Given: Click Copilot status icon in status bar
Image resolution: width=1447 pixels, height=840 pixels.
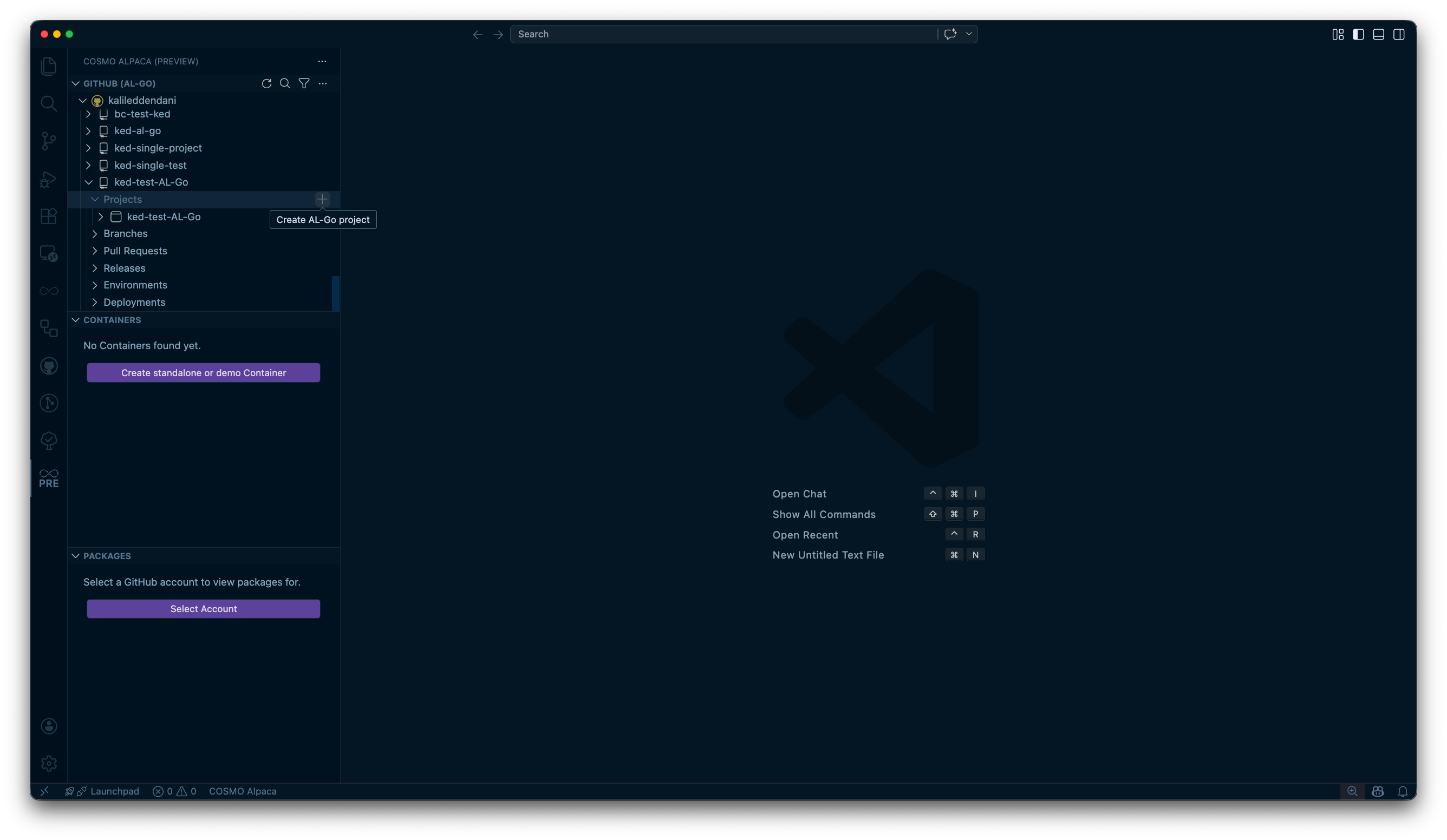Looking at the screenshot, I should coord(1378,791).
